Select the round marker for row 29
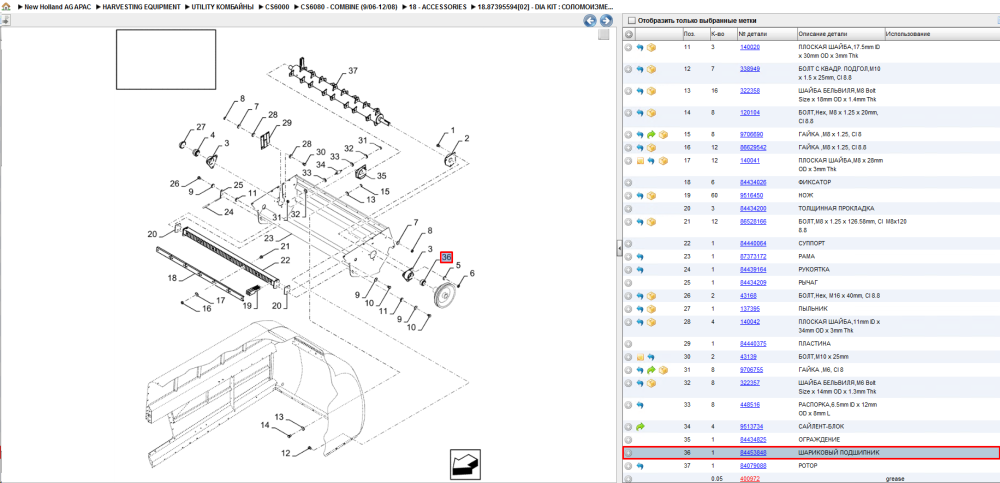Image resolution: width=1000 pixels, height=483 pixels. pos(628,344)
